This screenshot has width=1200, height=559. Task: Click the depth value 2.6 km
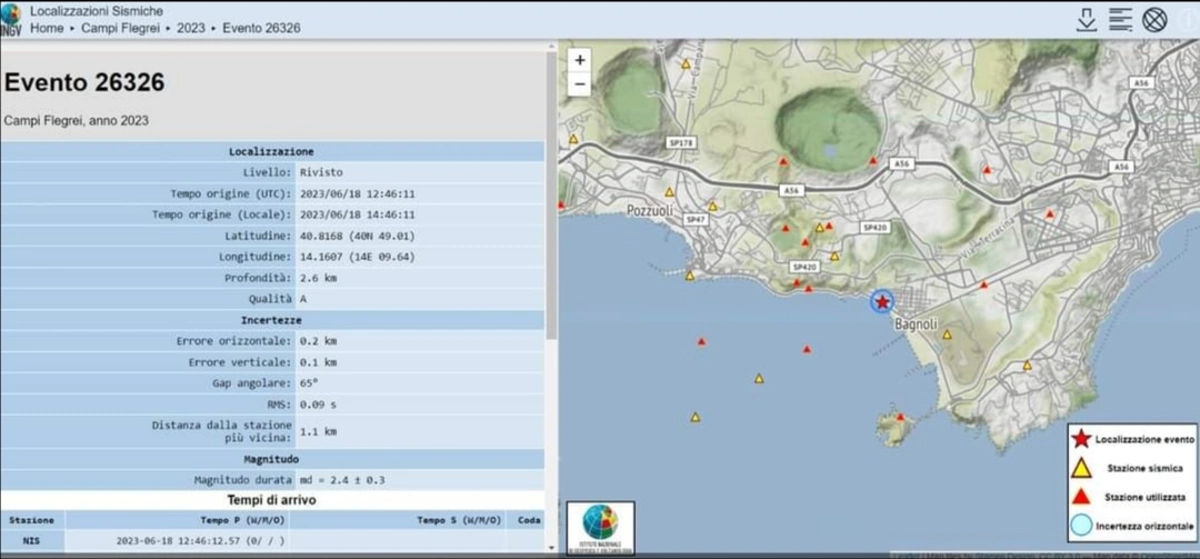click(x=318, y=277)
